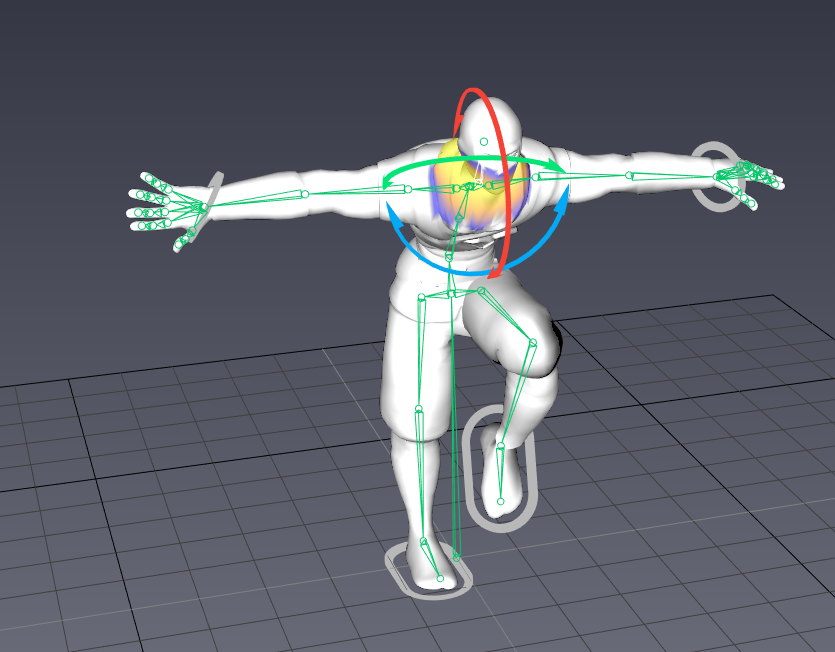Select the bent knee joint of the raised leg
The image size is (835, 652).
pyautogui.click(x=533, y=343)
